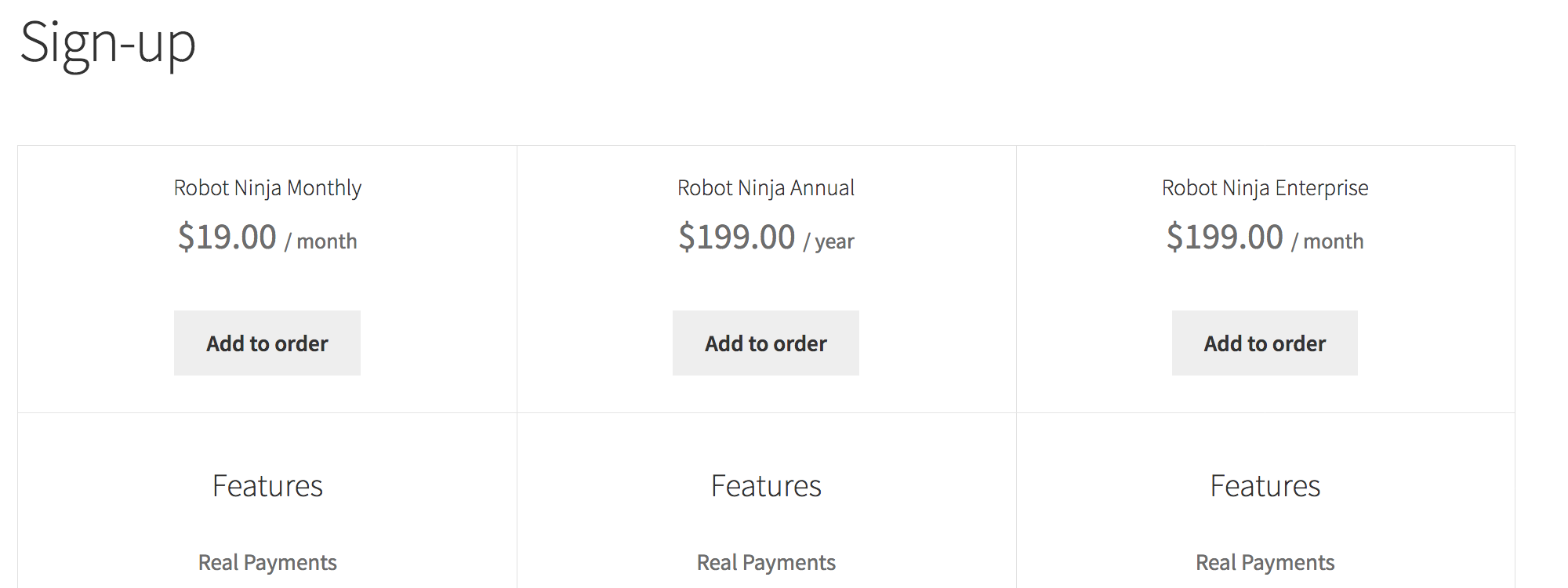Open Features section for Annual plan
1568x588 pixels.
[x=766, y=485]
